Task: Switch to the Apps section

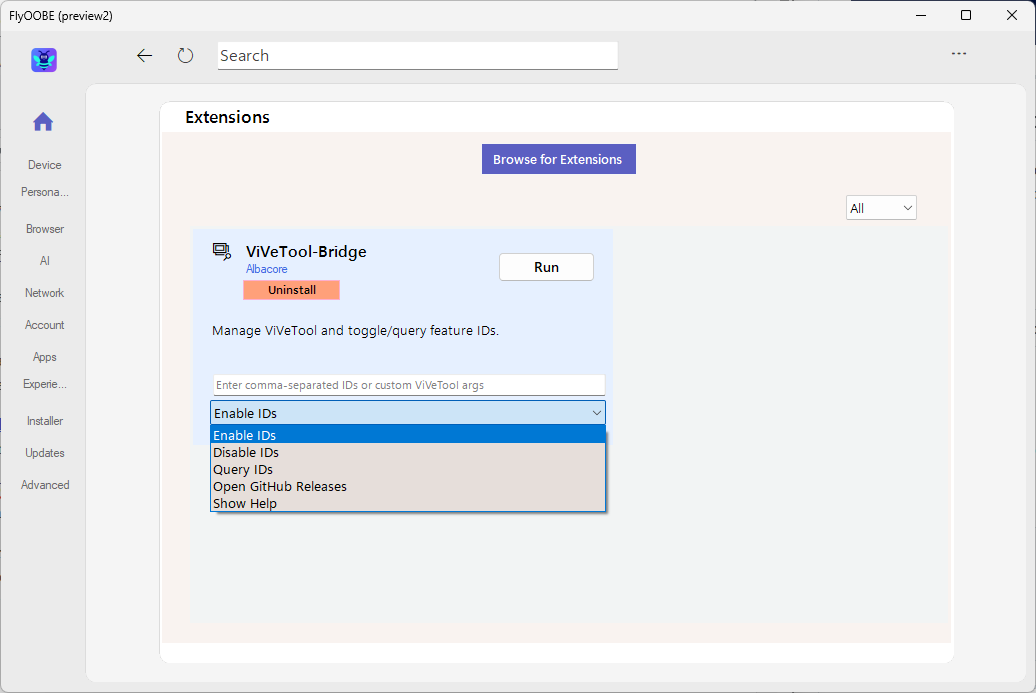Action: tap(44, 356)
